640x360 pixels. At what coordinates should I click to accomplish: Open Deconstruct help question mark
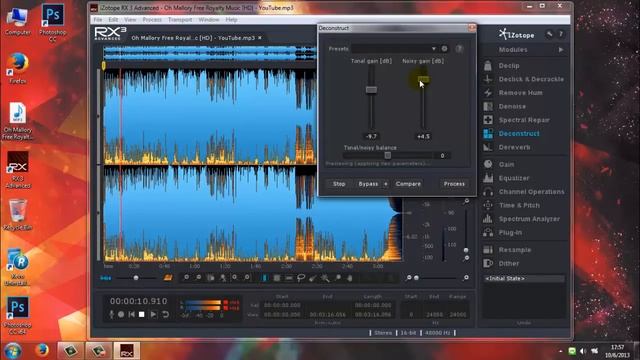coord(459,49)
